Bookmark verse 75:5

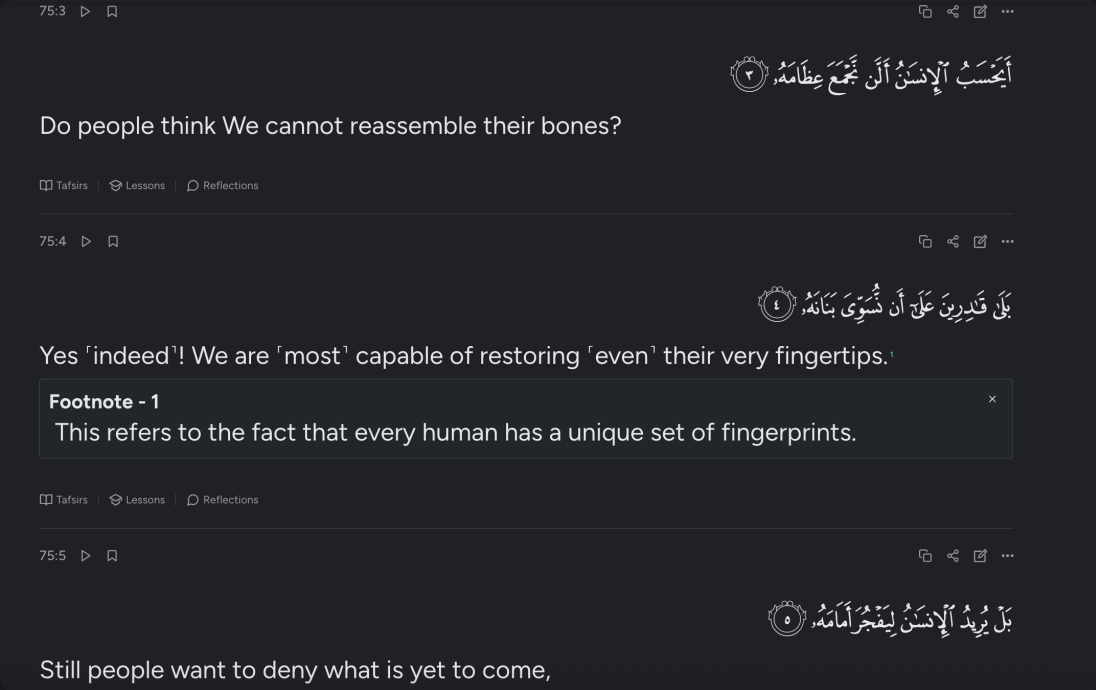tap(111, 556)
